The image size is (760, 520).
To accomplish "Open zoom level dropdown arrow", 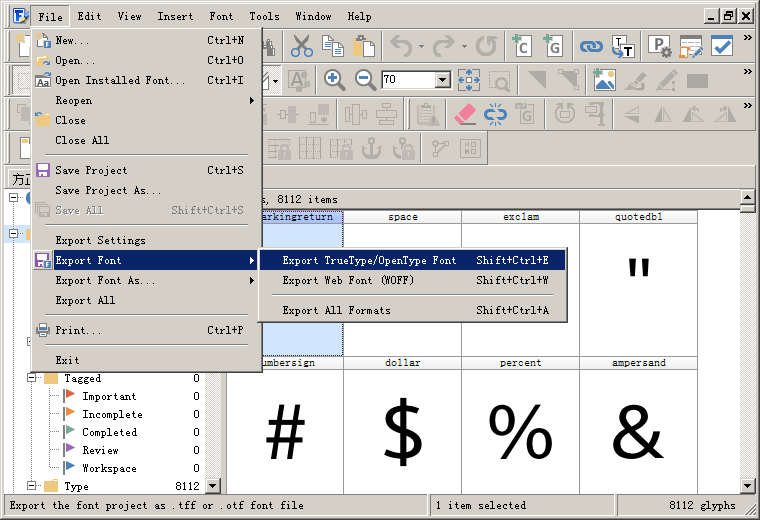I will (442, 80).
